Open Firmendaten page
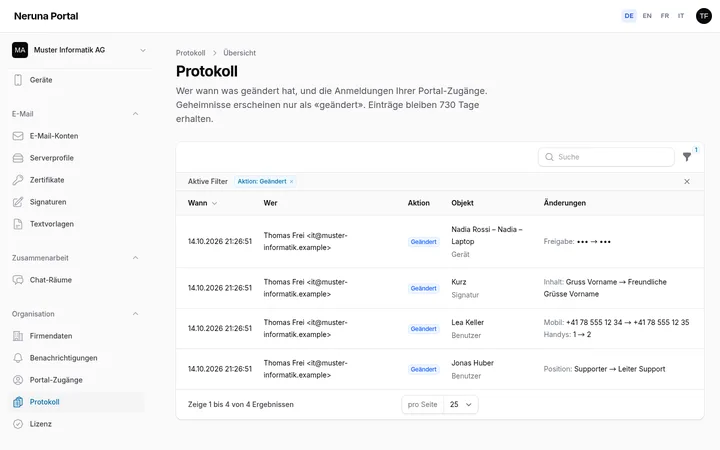 point(77,336)
